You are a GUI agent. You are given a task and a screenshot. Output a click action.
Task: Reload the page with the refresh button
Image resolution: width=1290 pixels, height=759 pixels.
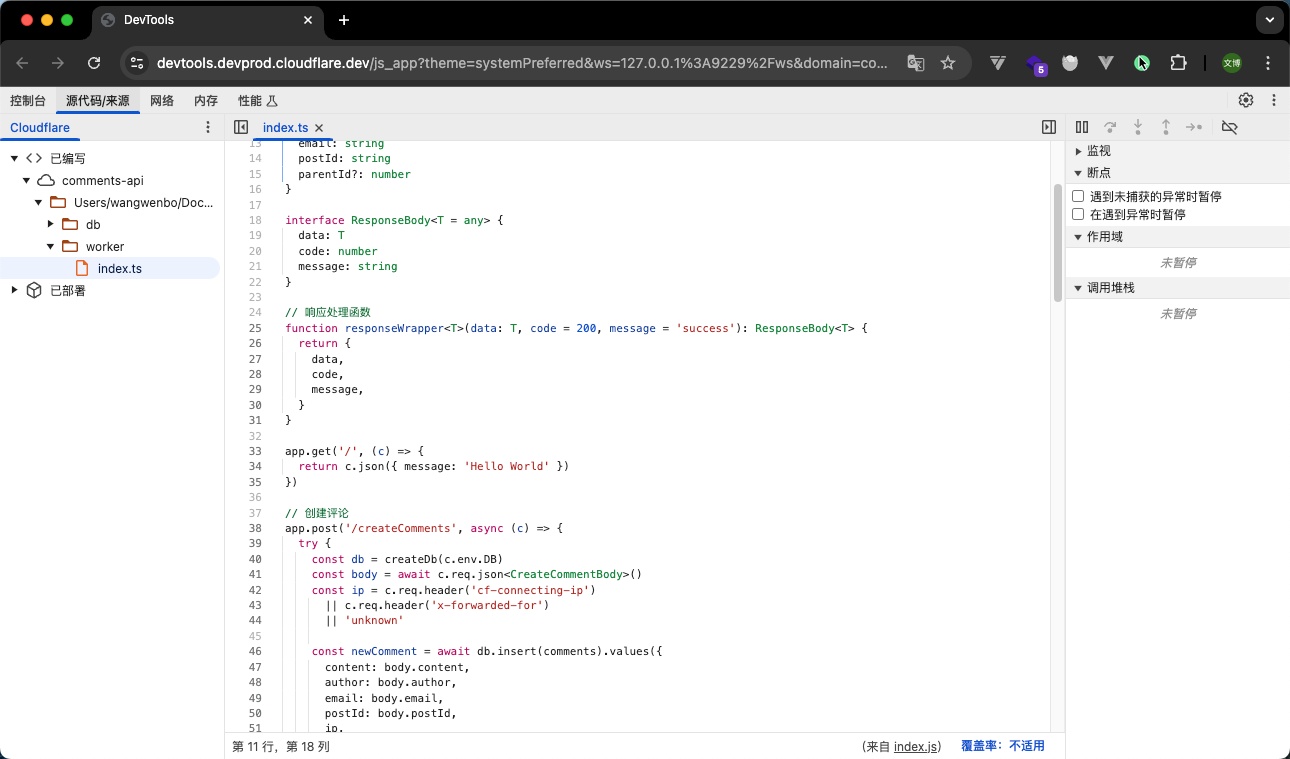[x=94, y=62]
